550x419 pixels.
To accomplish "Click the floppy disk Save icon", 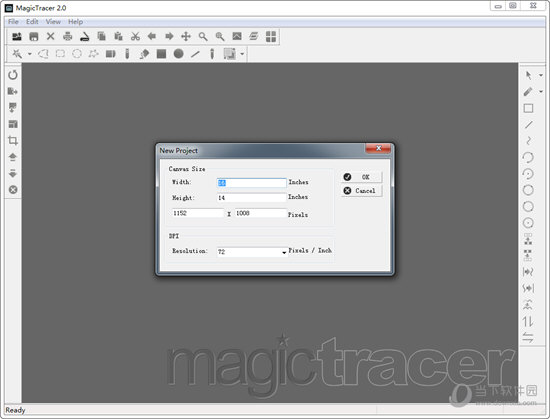I will 34,36.
